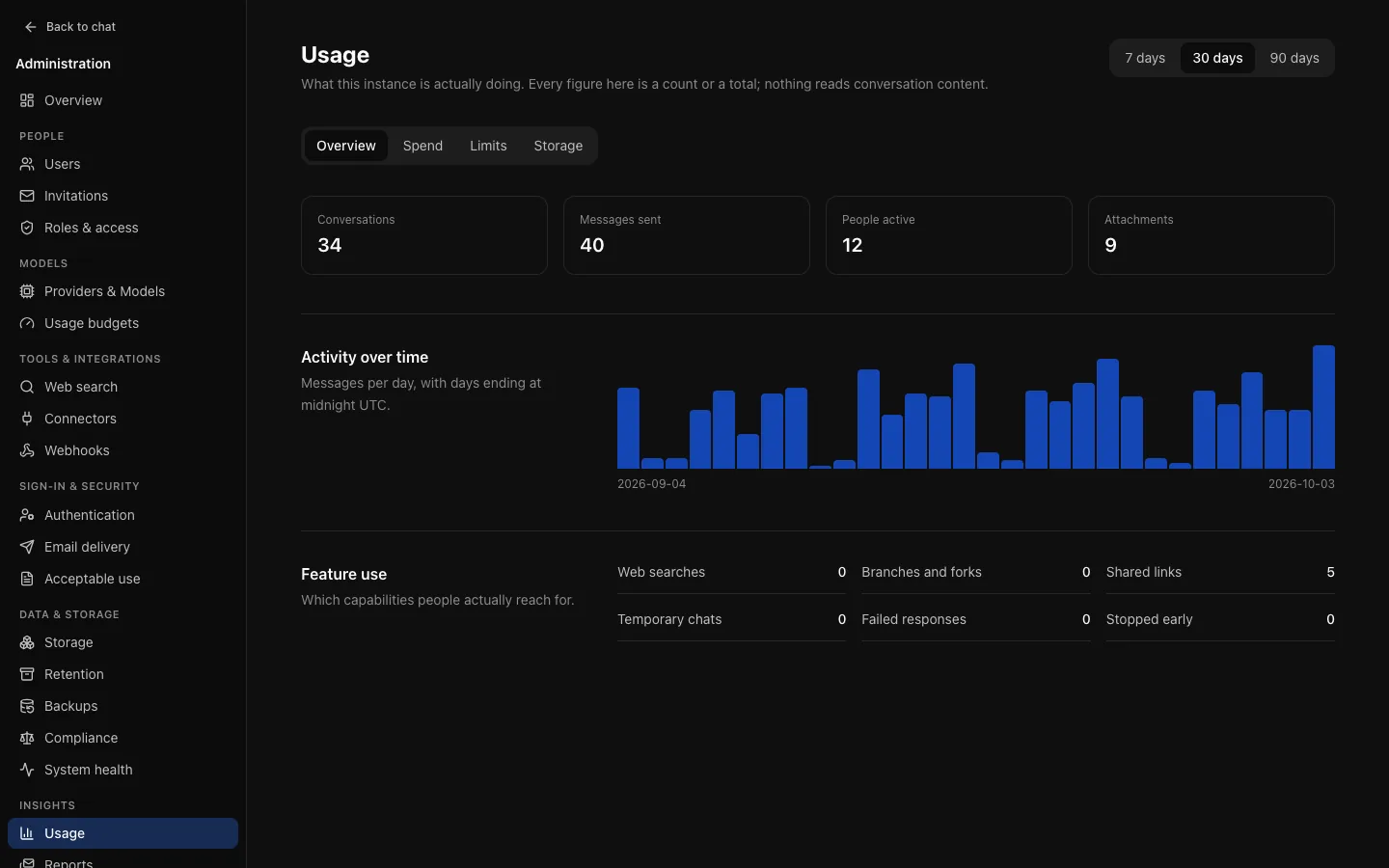Click the Retention archive box icon
Screen dimensions: 1389x868
(27, 674)
